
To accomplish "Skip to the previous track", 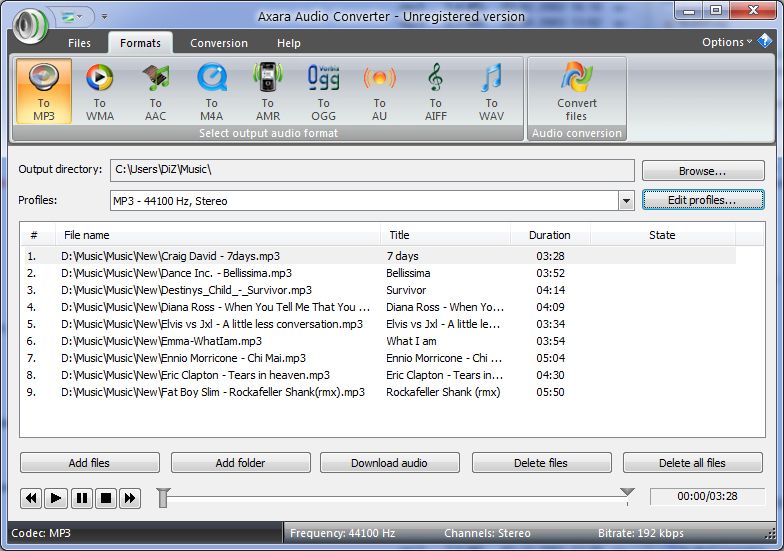I will click(x=31, y=498).
